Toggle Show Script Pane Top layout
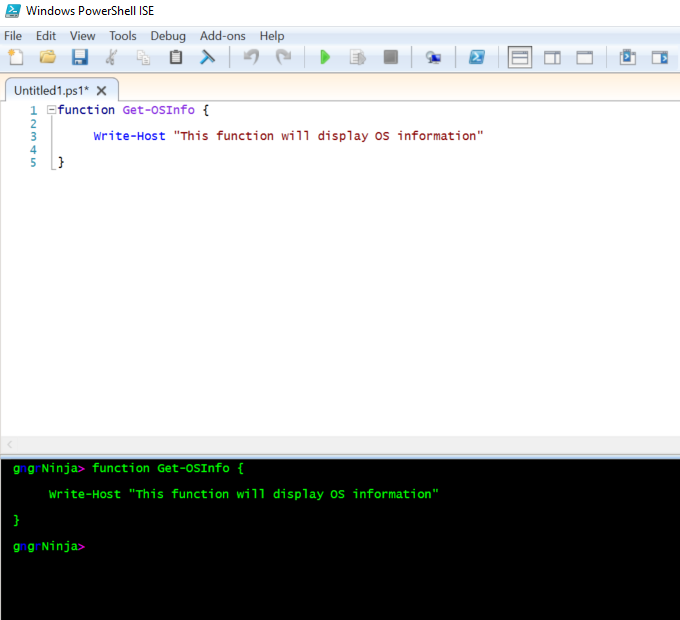Viewport: 680px width, 620px height. pyautogui.click(x=520, y=58)
